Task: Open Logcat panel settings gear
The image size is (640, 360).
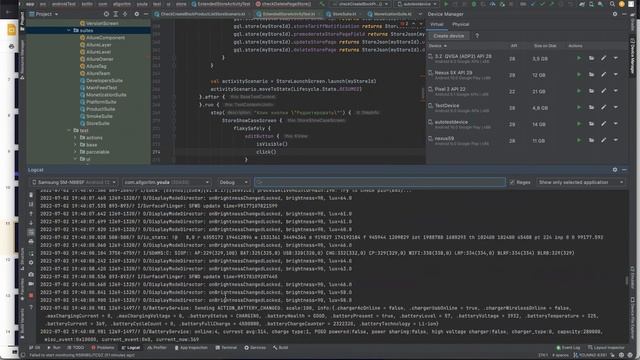Action: point(615,169)
